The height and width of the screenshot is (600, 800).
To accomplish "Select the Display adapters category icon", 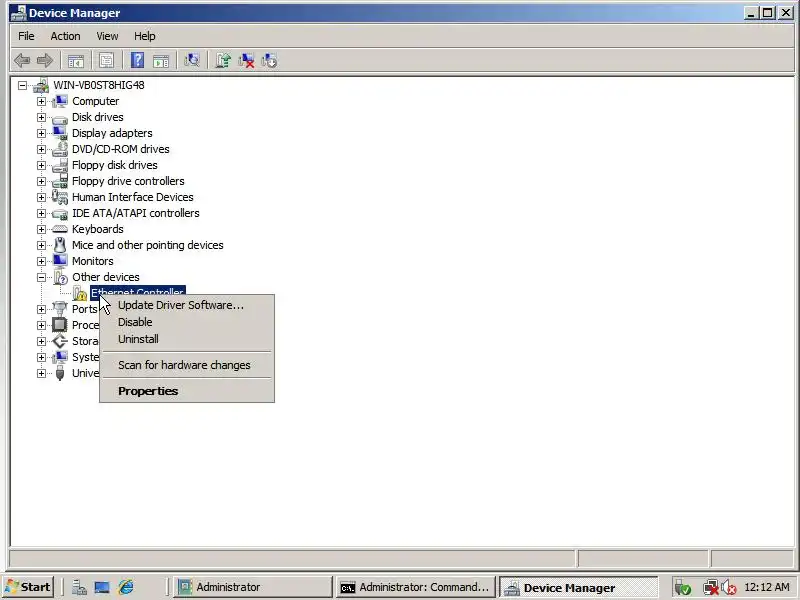I will tap(60, 133).
